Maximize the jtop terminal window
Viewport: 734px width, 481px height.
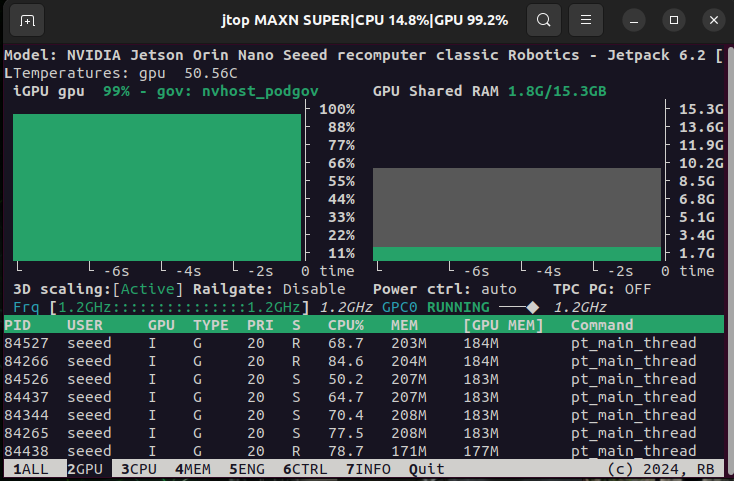677,20
